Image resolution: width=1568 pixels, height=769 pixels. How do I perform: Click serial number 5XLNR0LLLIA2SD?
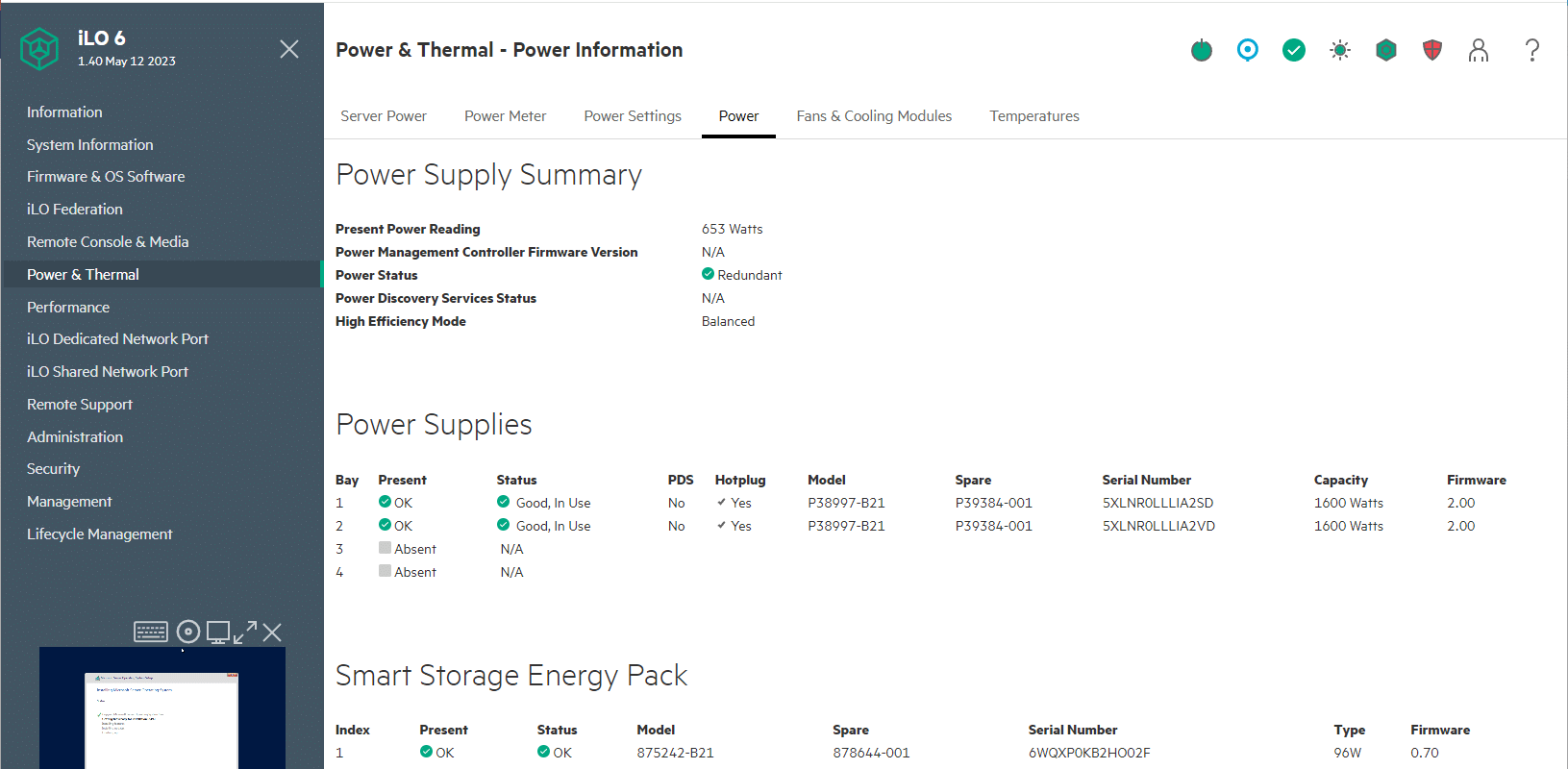click(x=1157, y=503)
